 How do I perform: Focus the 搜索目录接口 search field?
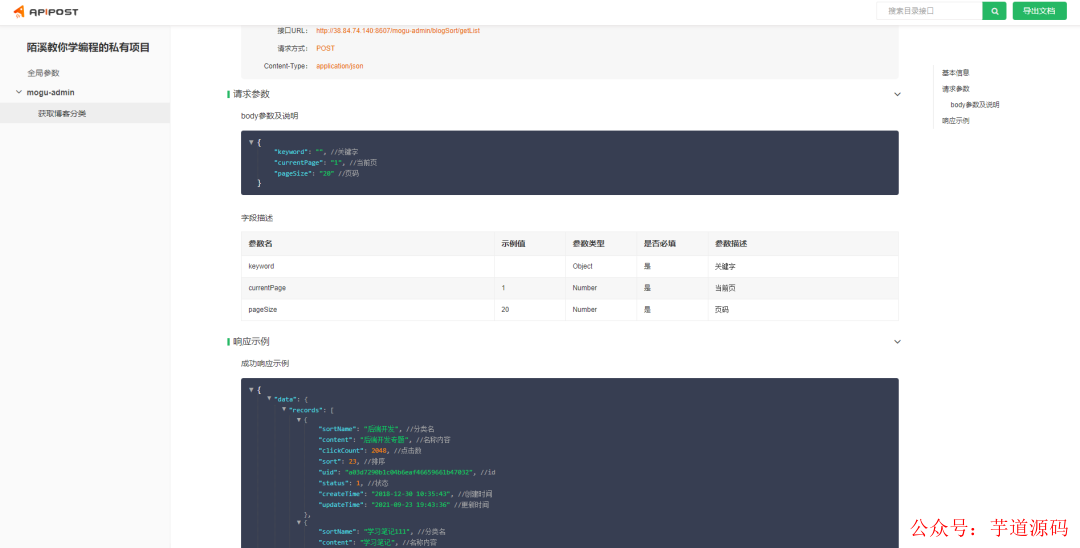coord(929,11)
